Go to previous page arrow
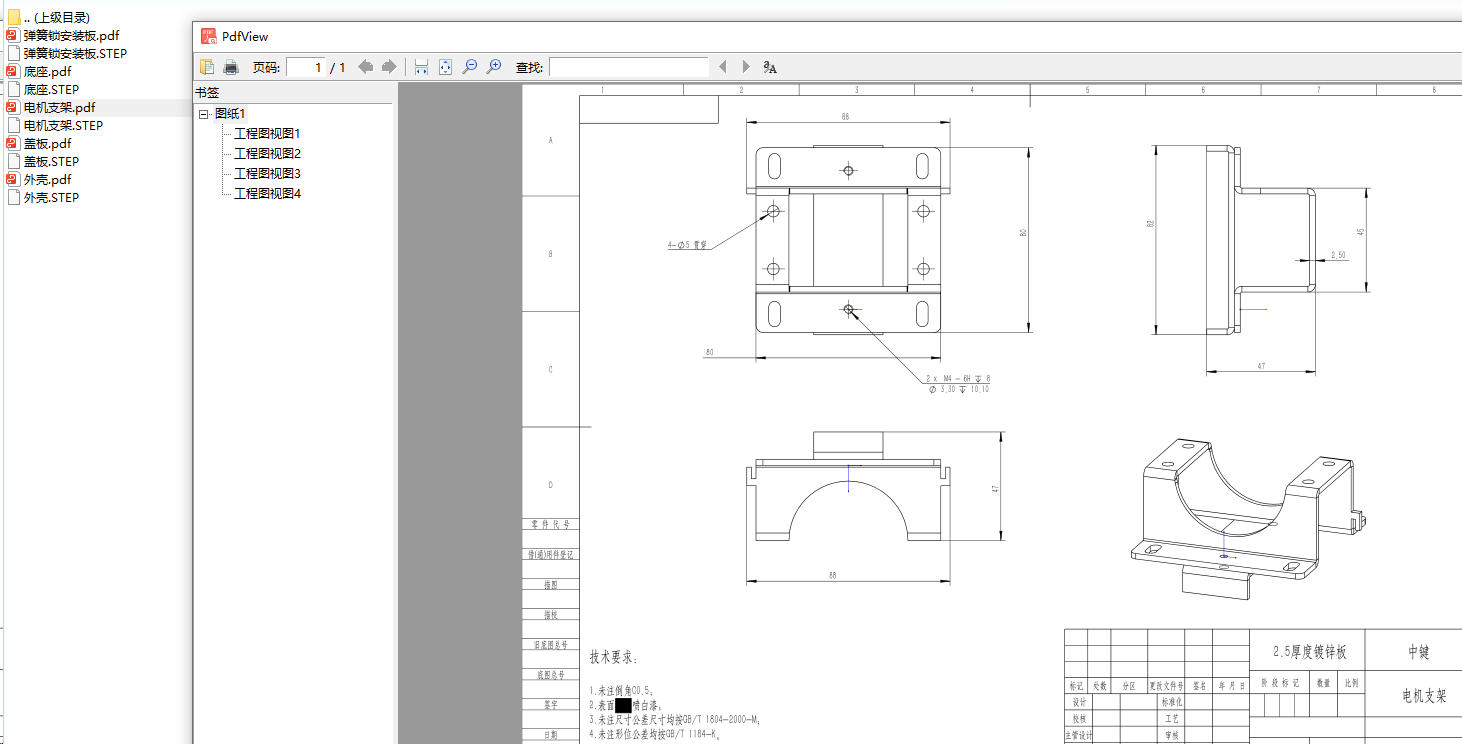The image size is (1462, 744). tap(366, 67)
